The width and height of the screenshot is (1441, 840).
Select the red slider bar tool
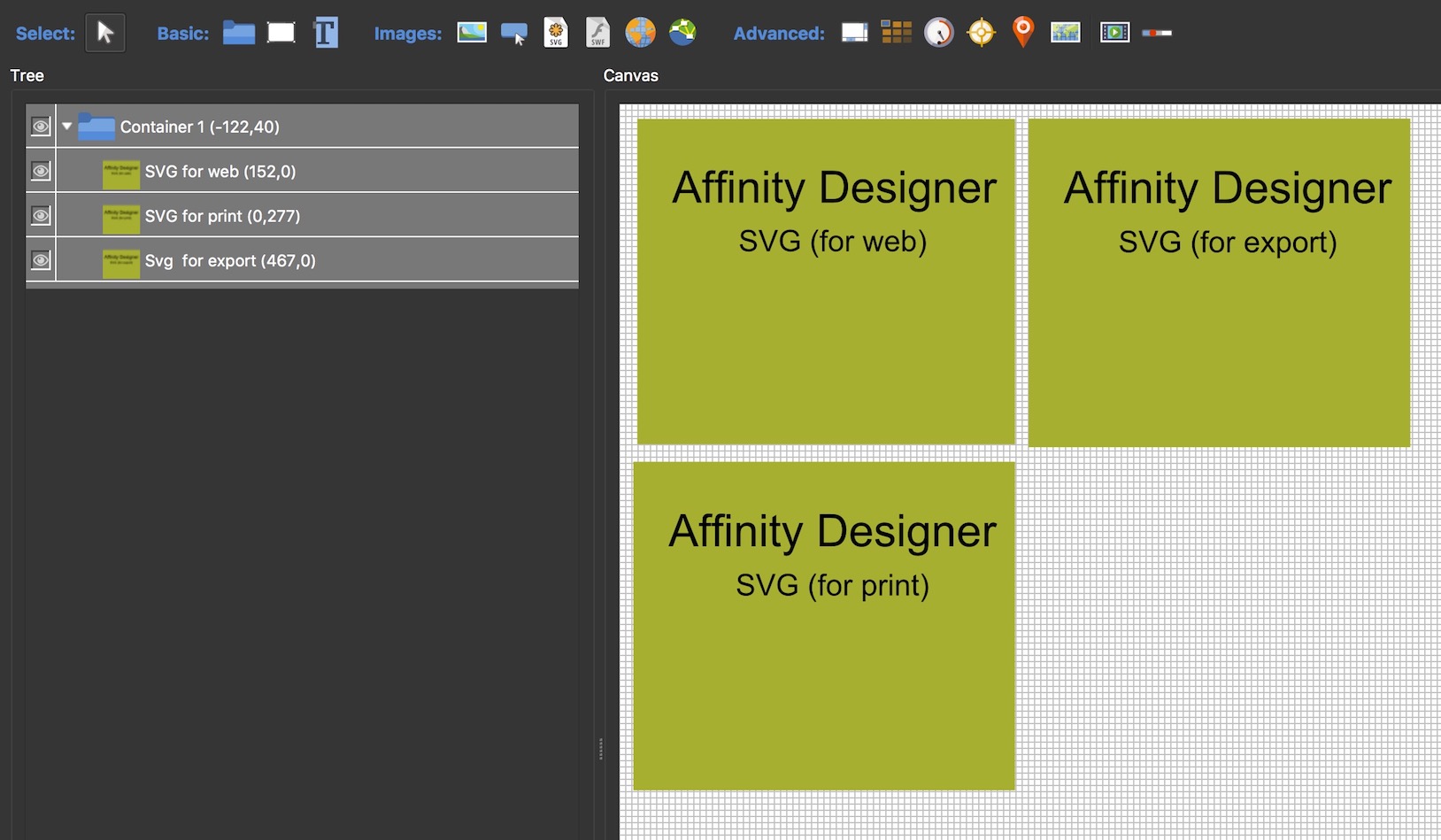(x=1157, y=33)
